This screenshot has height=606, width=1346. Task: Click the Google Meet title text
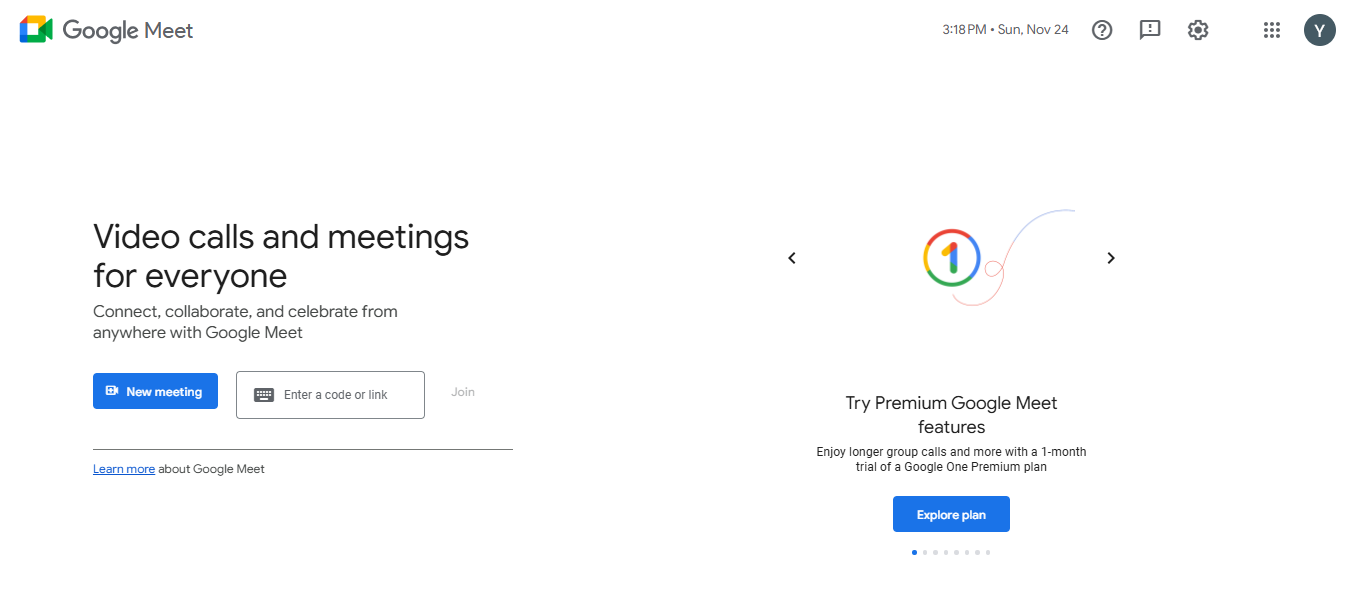(128, 30)
